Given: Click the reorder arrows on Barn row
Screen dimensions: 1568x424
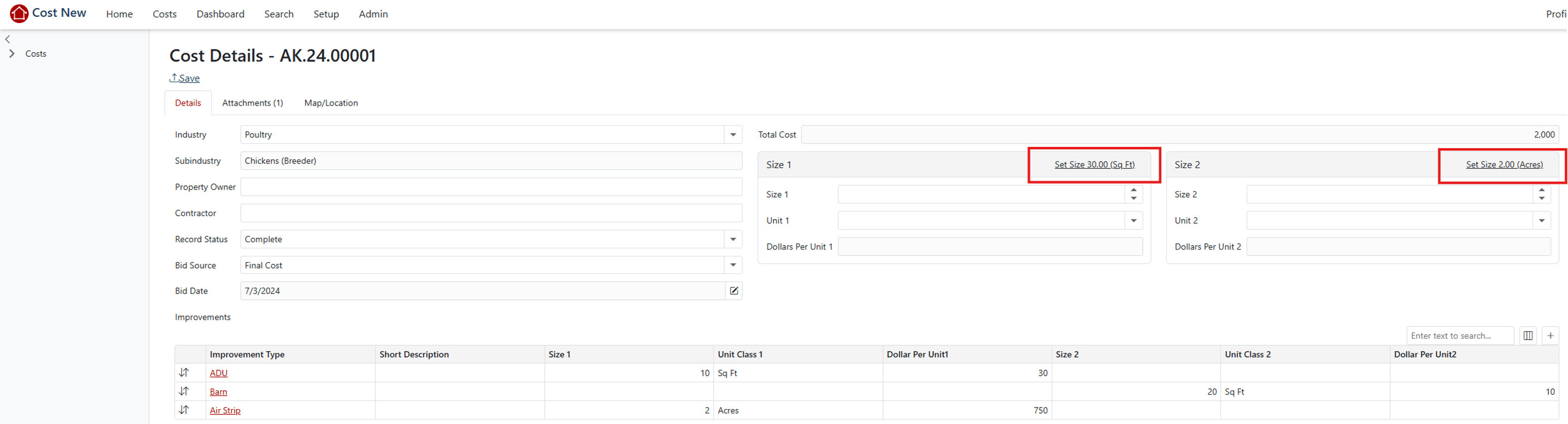Looking at the screenshot, I should click(184, 392).
